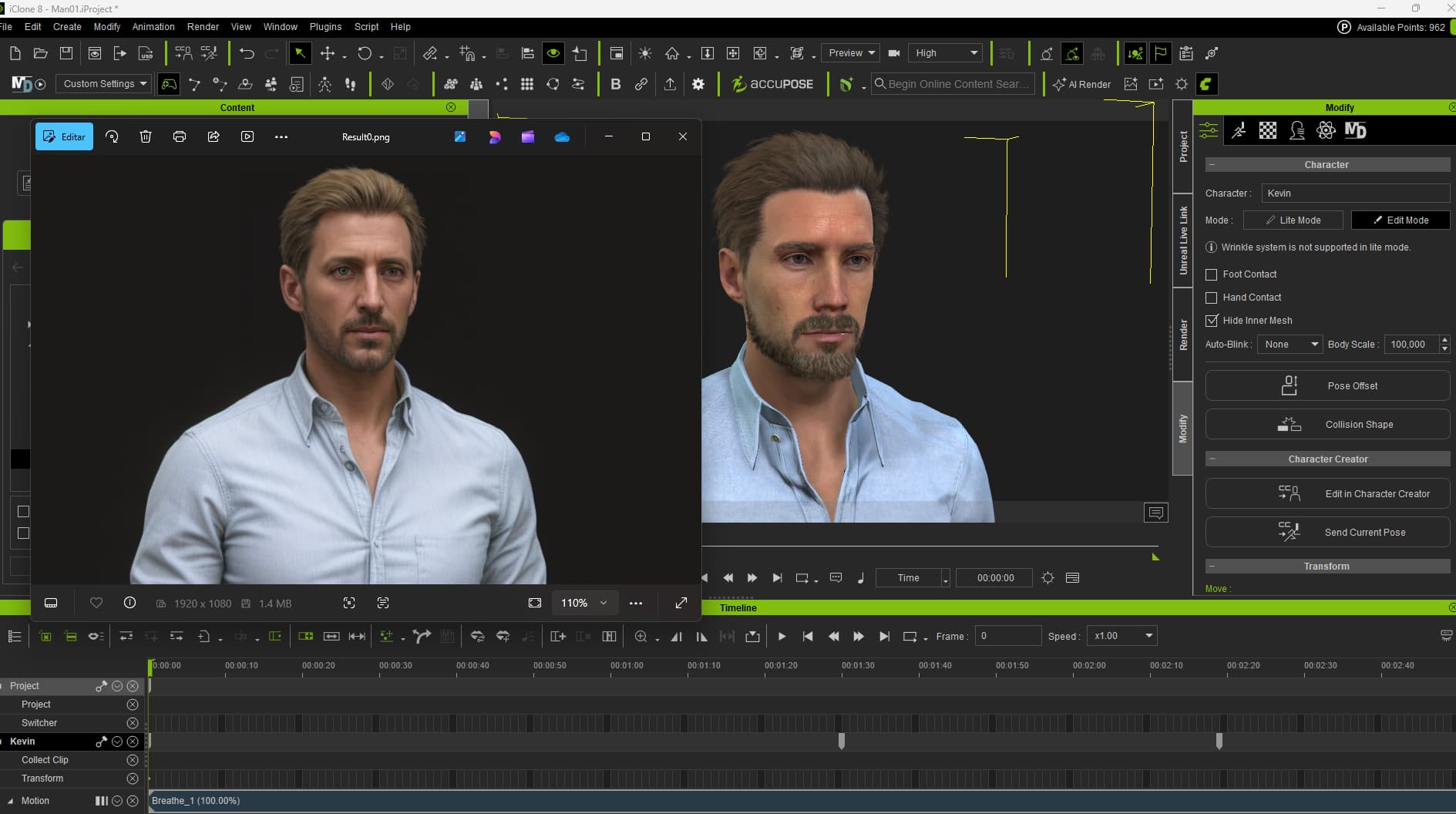This screenshot has width=1456, height=814.
Task: Switch character to Lite Mode
Action: point(1293,220)
